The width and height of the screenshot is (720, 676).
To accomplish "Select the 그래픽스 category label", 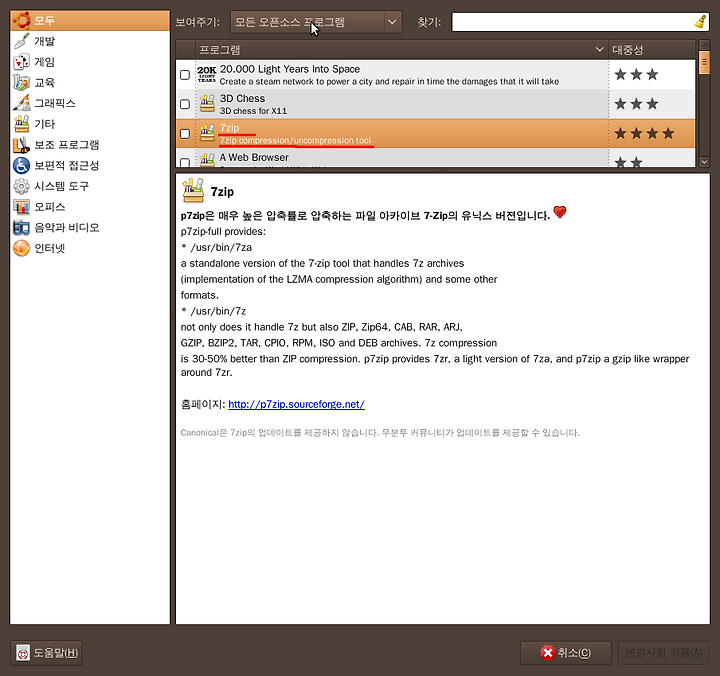I will pyautogui.click(x=55, y=103).
